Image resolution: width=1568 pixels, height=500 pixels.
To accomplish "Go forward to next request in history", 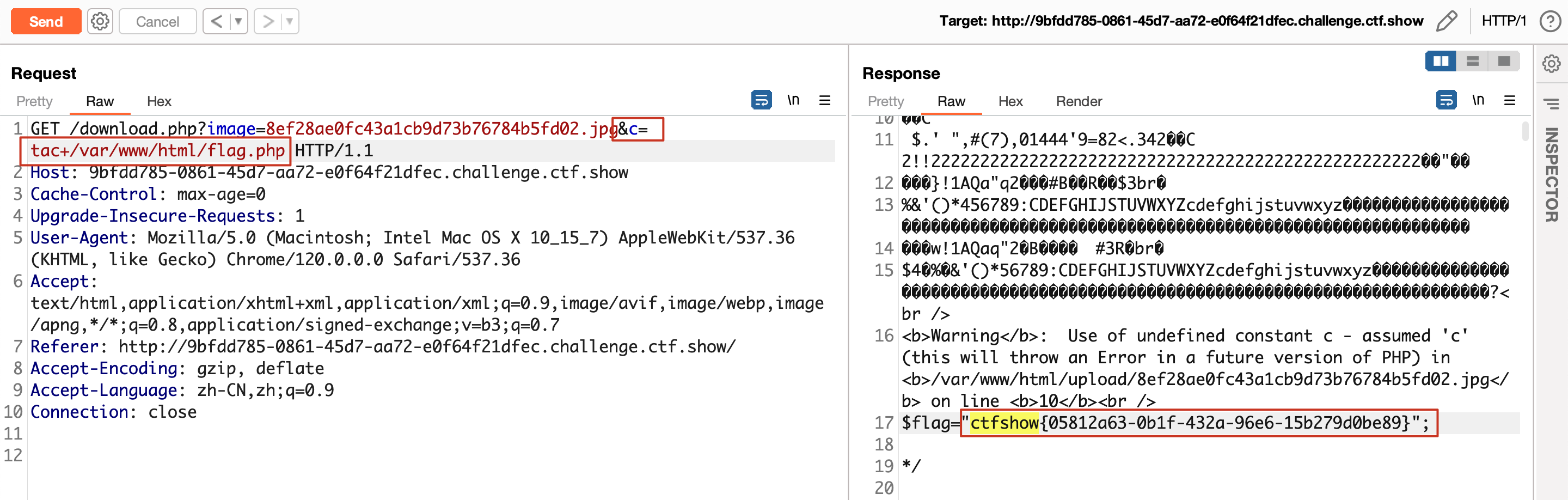I will coord(268,21).
